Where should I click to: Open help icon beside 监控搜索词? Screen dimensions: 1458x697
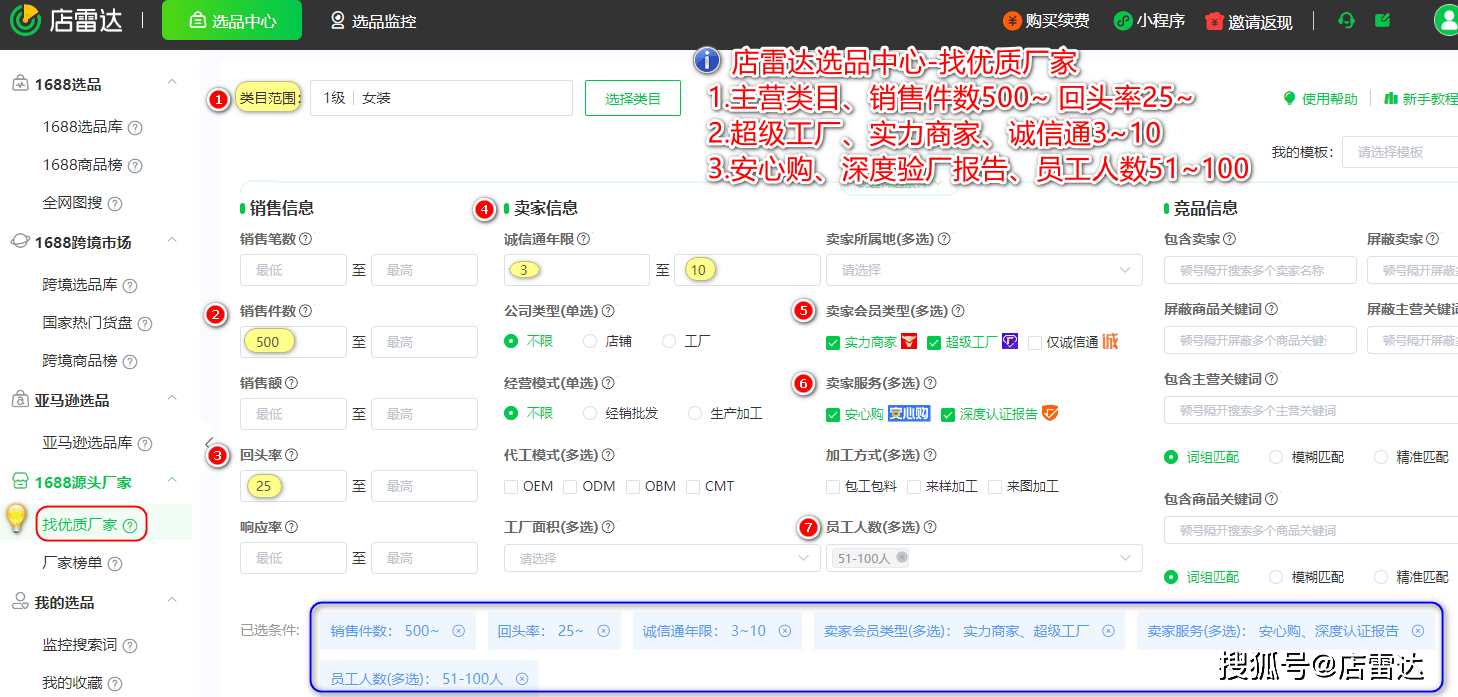pyautogui.click(x=130, y=646)
